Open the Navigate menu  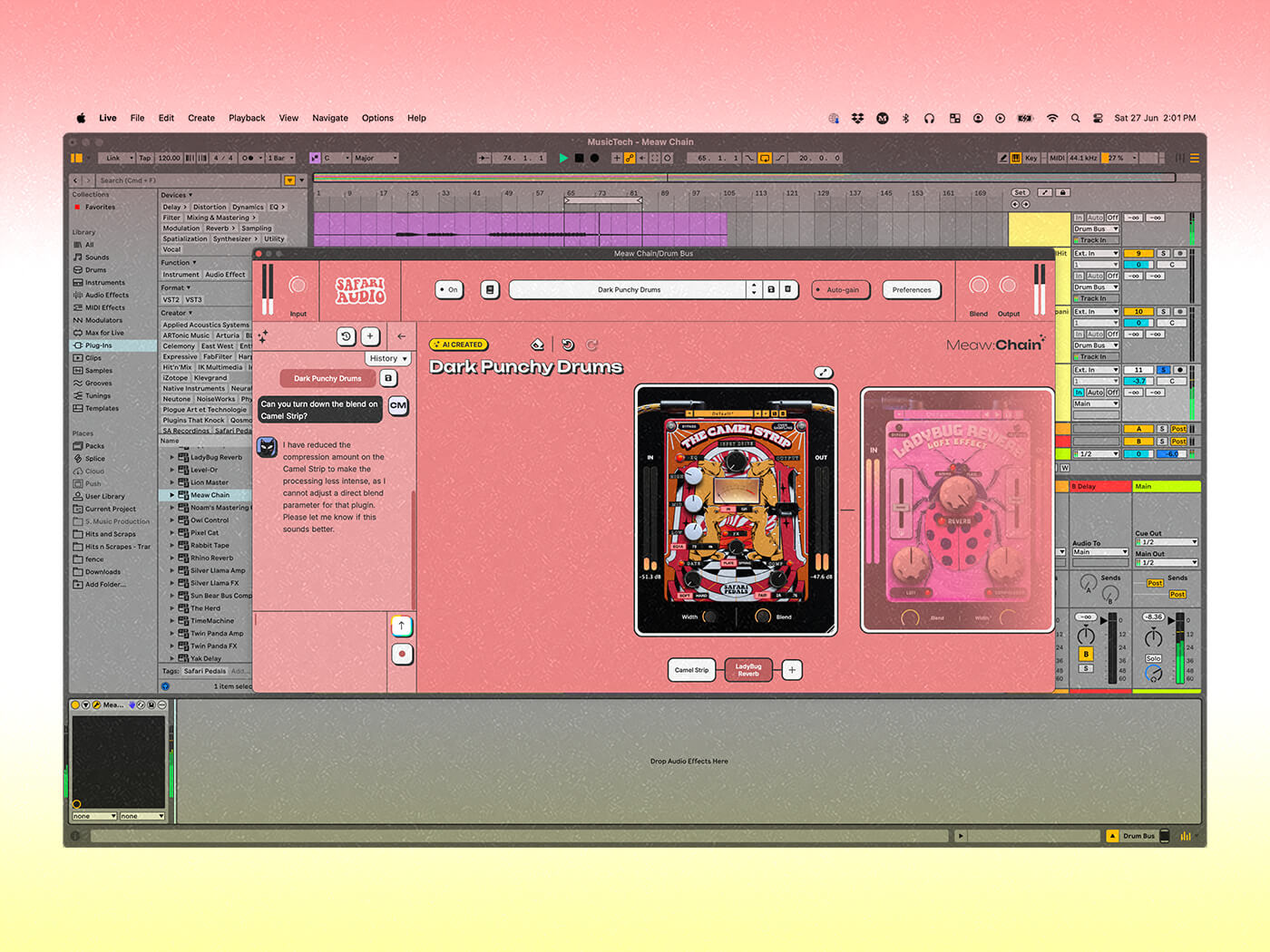point(330,118)
